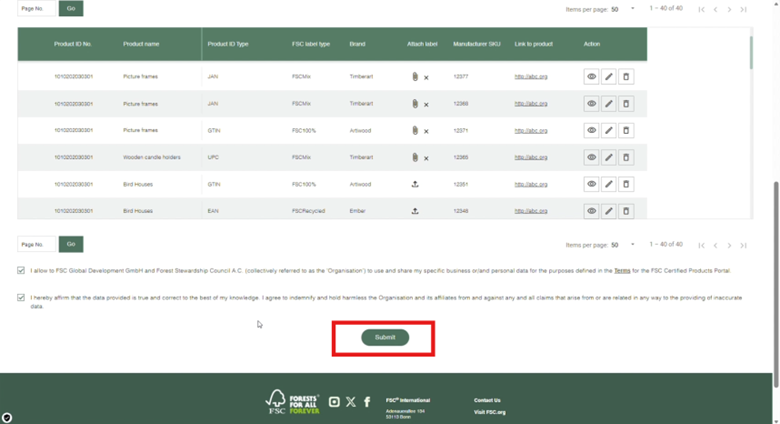The height and width of the screenshot is (424, 780).
Task: Sort by FSC label type column header
Action: (309, 44)
